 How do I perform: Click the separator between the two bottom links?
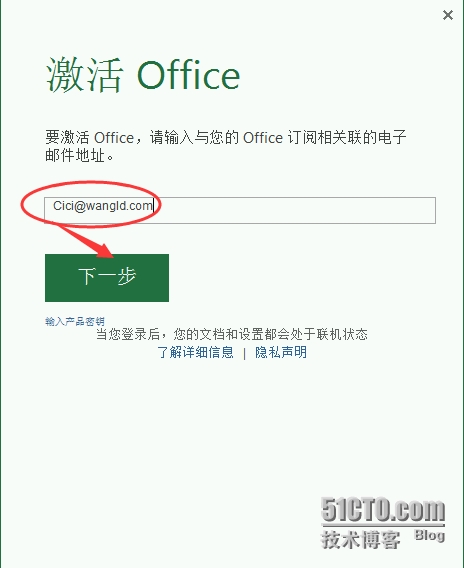click(x=244, y=353)
